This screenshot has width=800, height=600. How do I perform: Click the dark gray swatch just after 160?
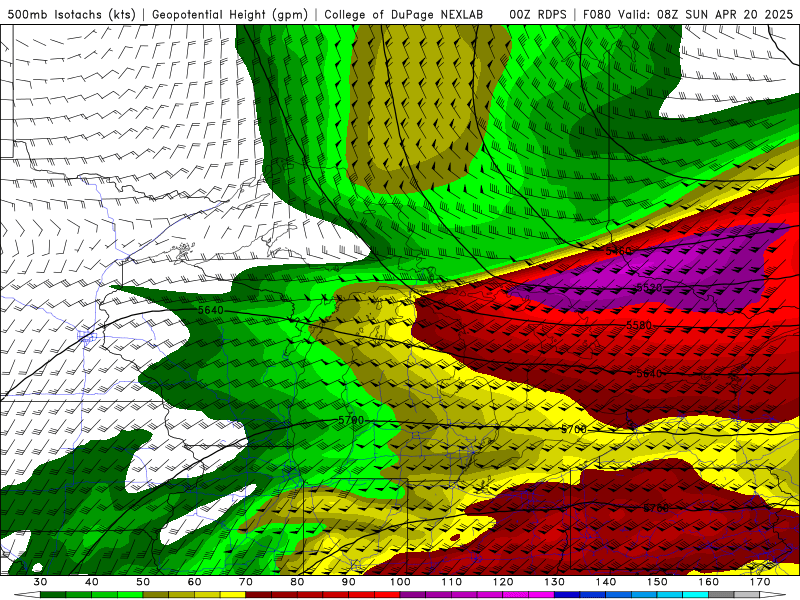click(x=721, y=595)
